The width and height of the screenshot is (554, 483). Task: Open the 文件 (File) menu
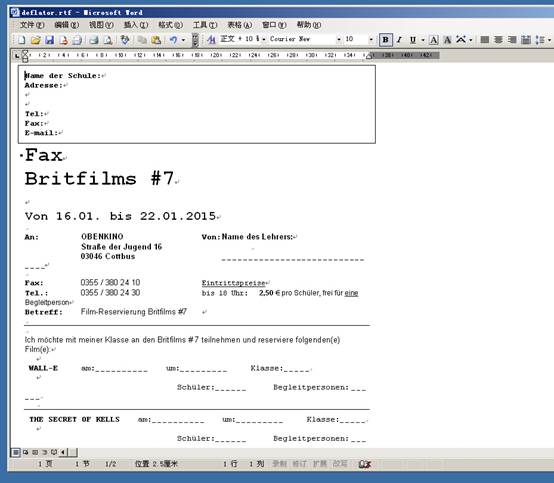32,25
